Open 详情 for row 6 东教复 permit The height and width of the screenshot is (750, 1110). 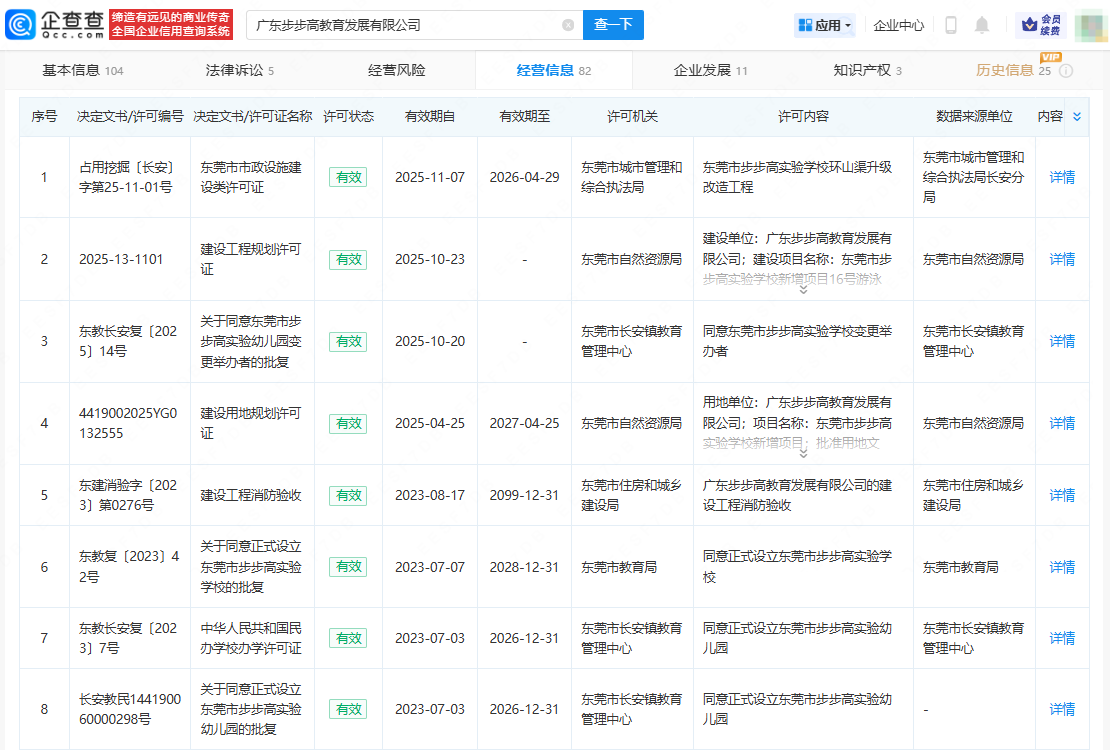1062,567
